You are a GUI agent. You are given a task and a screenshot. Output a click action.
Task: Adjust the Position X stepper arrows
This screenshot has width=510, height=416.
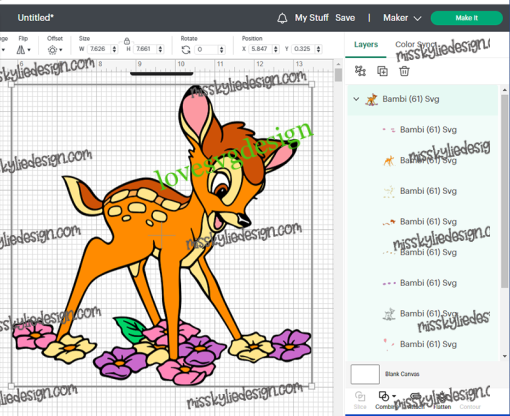(x=276, y=49)
